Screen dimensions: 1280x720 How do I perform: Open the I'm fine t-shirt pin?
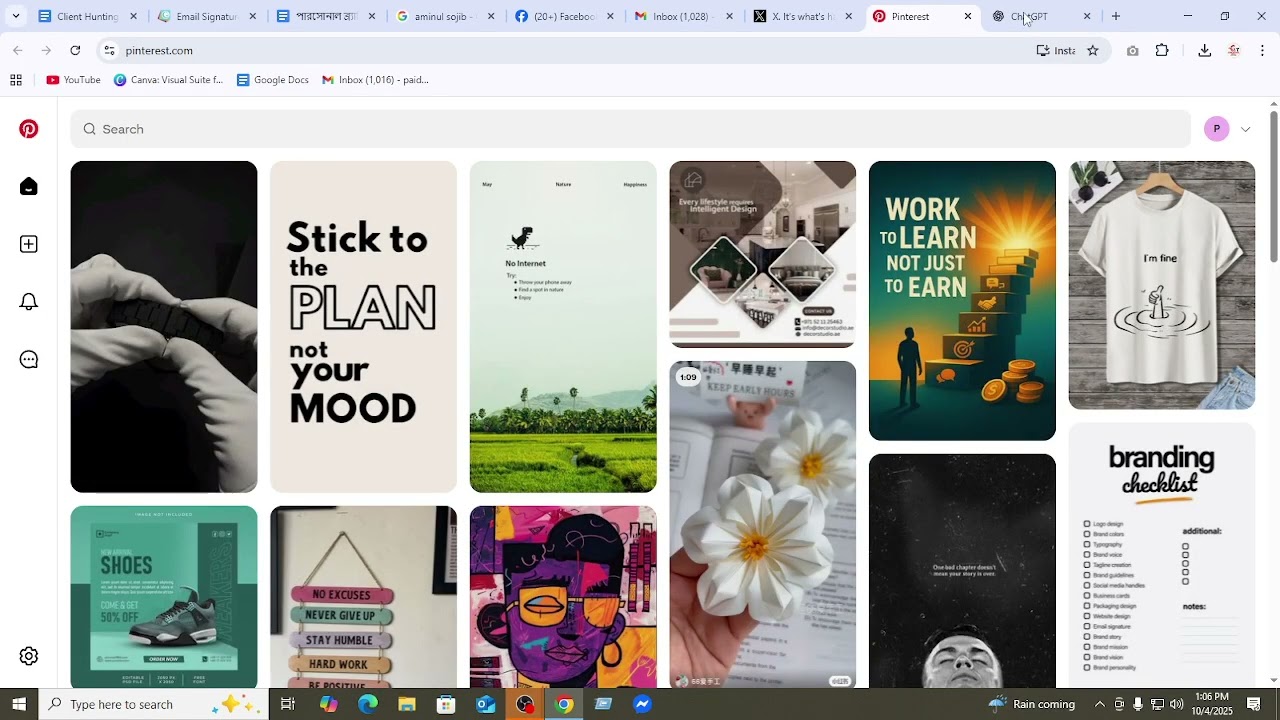[x=1162, y=285]
